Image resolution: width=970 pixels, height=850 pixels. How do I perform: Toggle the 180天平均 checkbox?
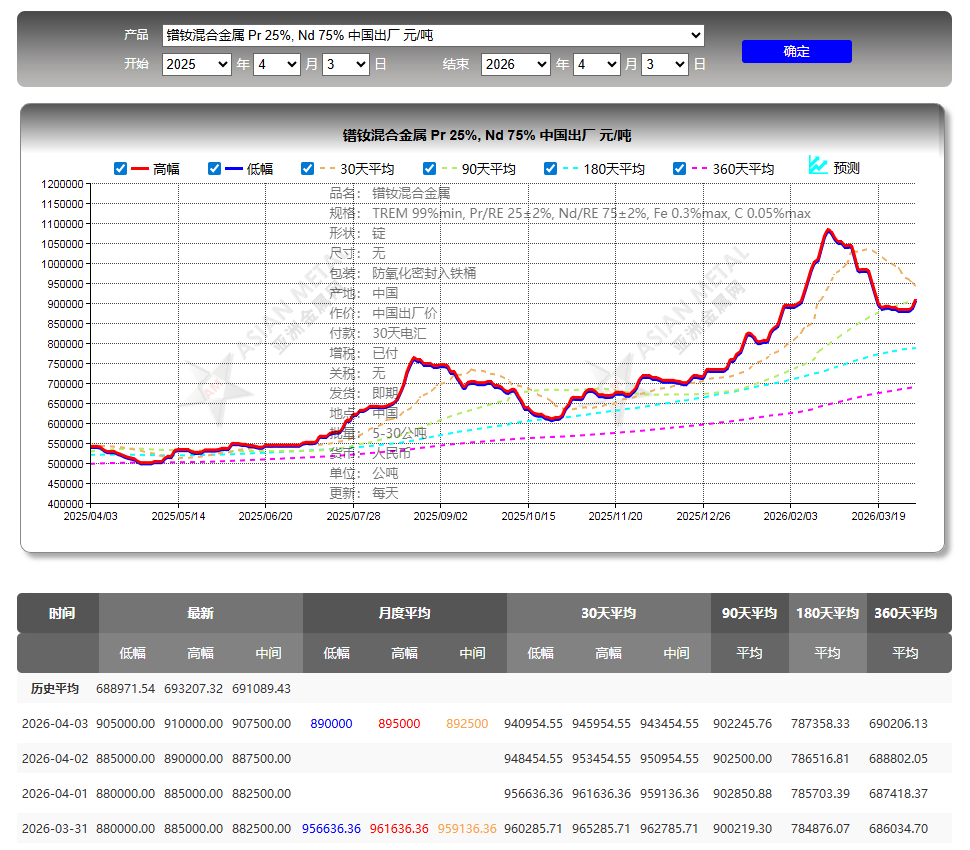click(x=550, y=169)
